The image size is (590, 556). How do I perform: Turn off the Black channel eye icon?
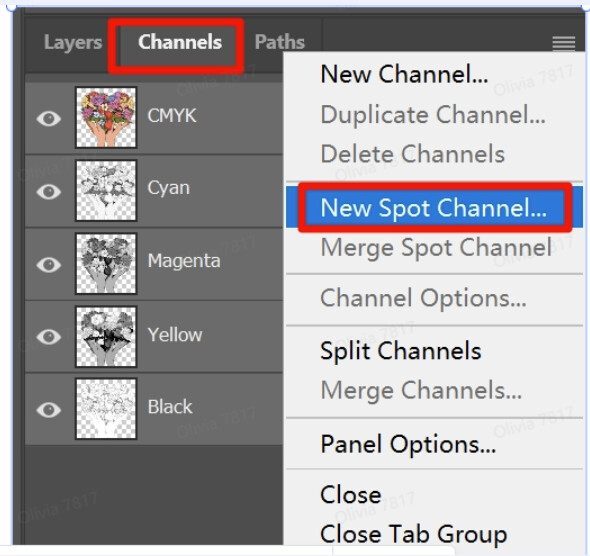point(49,410)
